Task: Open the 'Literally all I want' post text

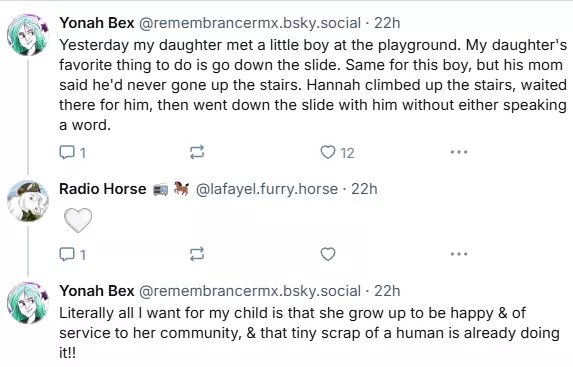Action: pyautogui.click(x=309, y=333)
